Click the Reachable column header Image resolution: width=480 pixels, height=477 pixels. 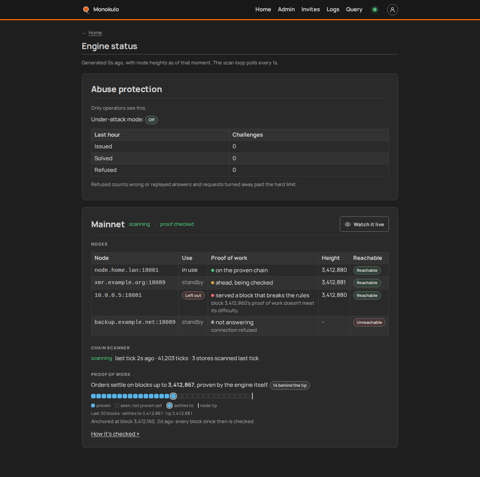368,258
